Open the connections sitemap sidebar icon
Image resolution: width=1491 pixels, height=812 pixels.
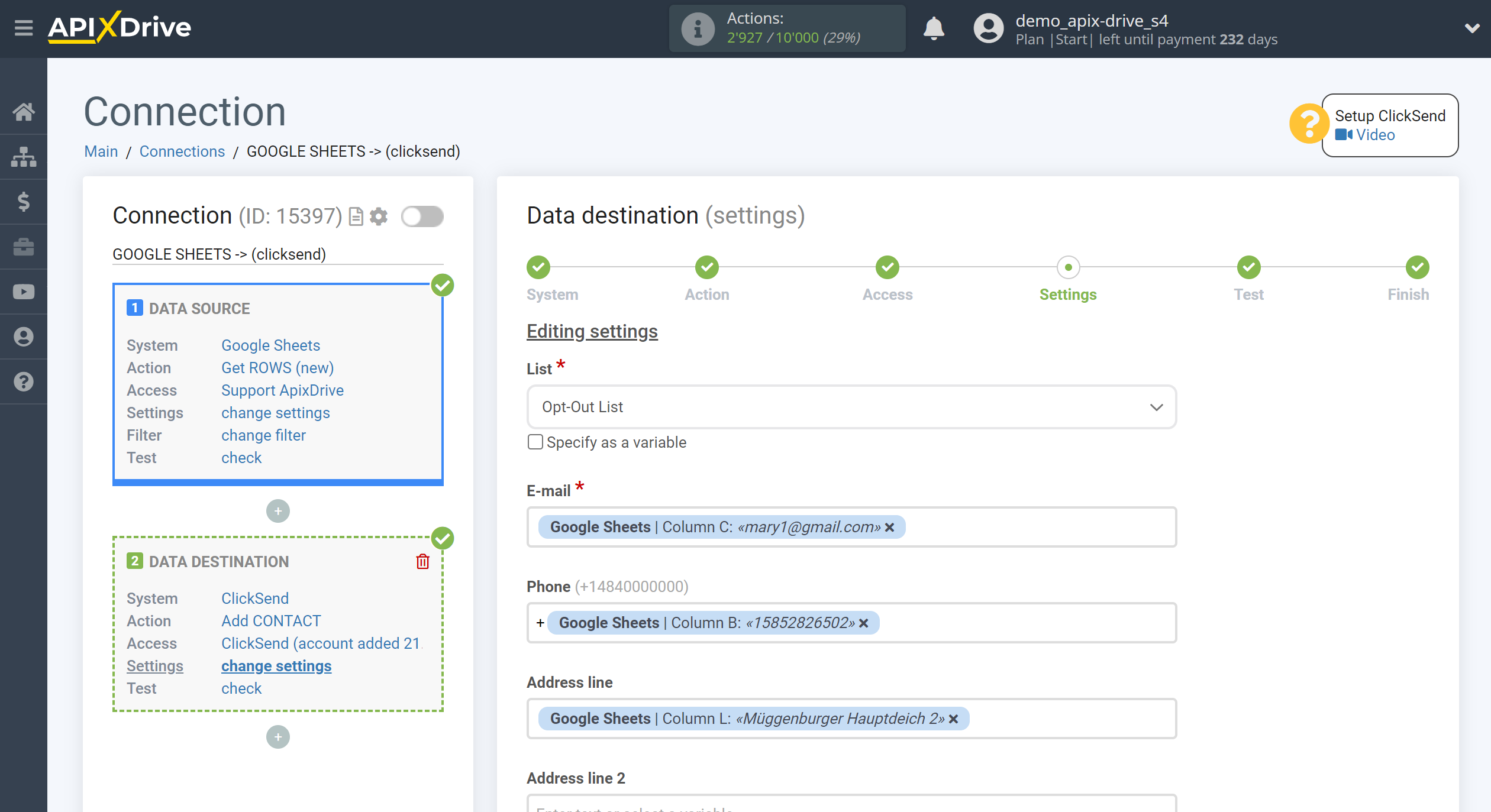[x=24, y=157]
